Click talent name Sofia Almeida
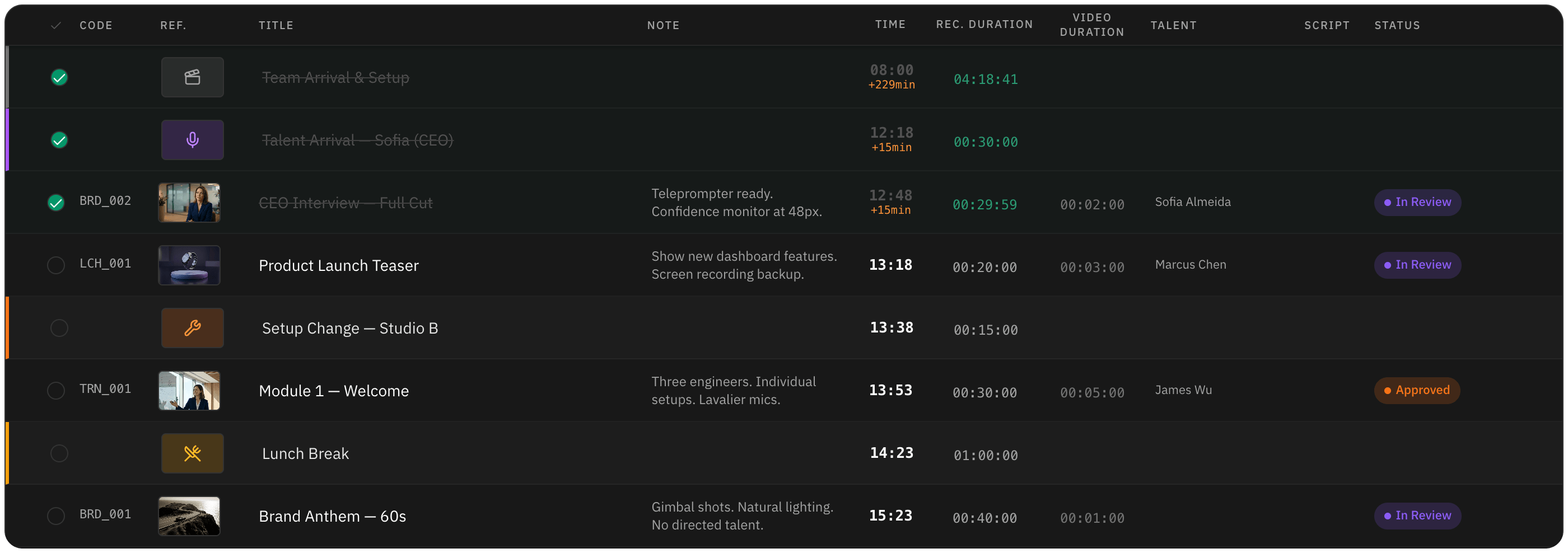Screen dimensions: 1568x553 pyautogui.click(x=1192, y=202)
